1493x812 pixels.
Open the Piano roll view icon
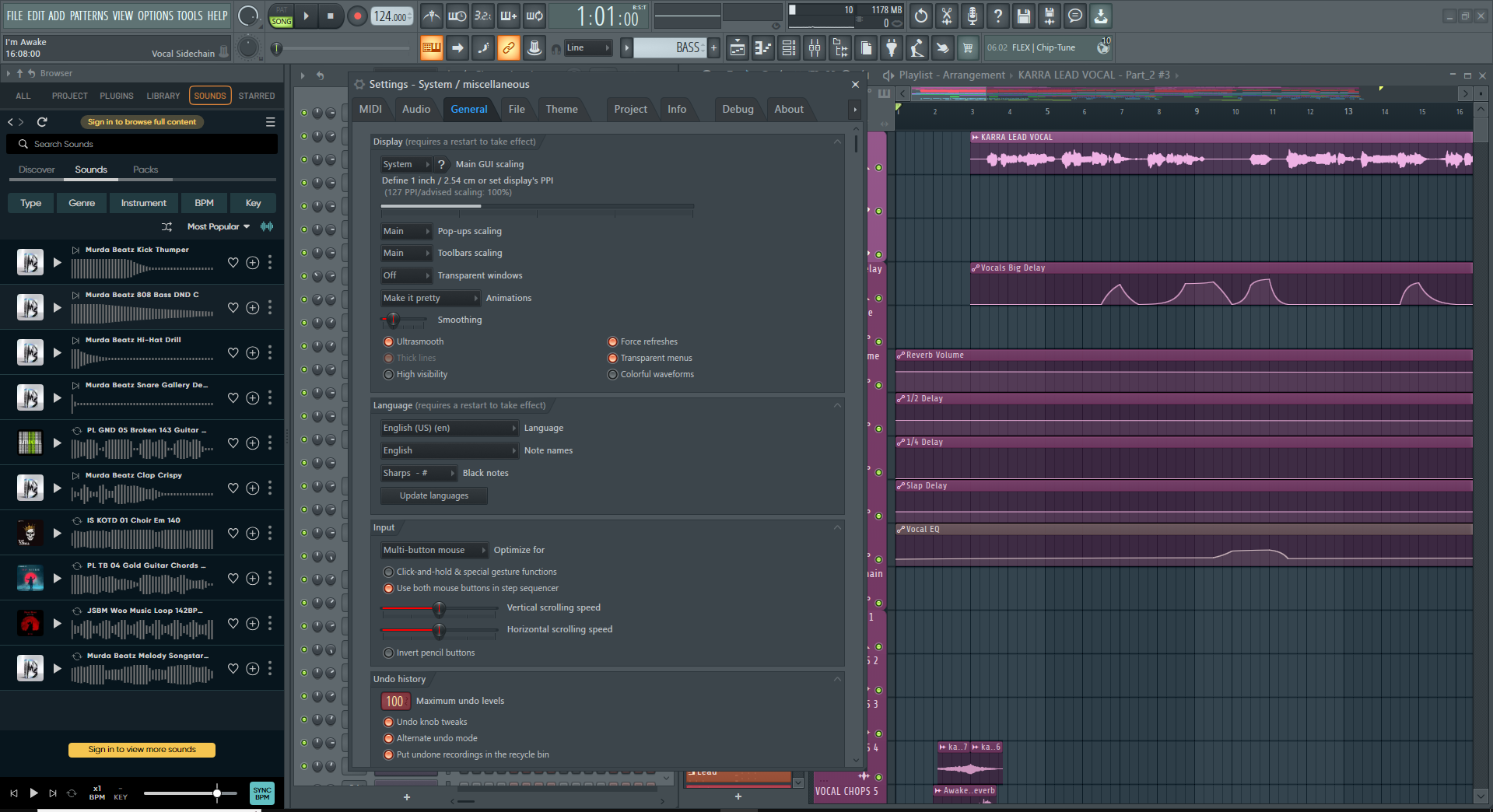763,47
